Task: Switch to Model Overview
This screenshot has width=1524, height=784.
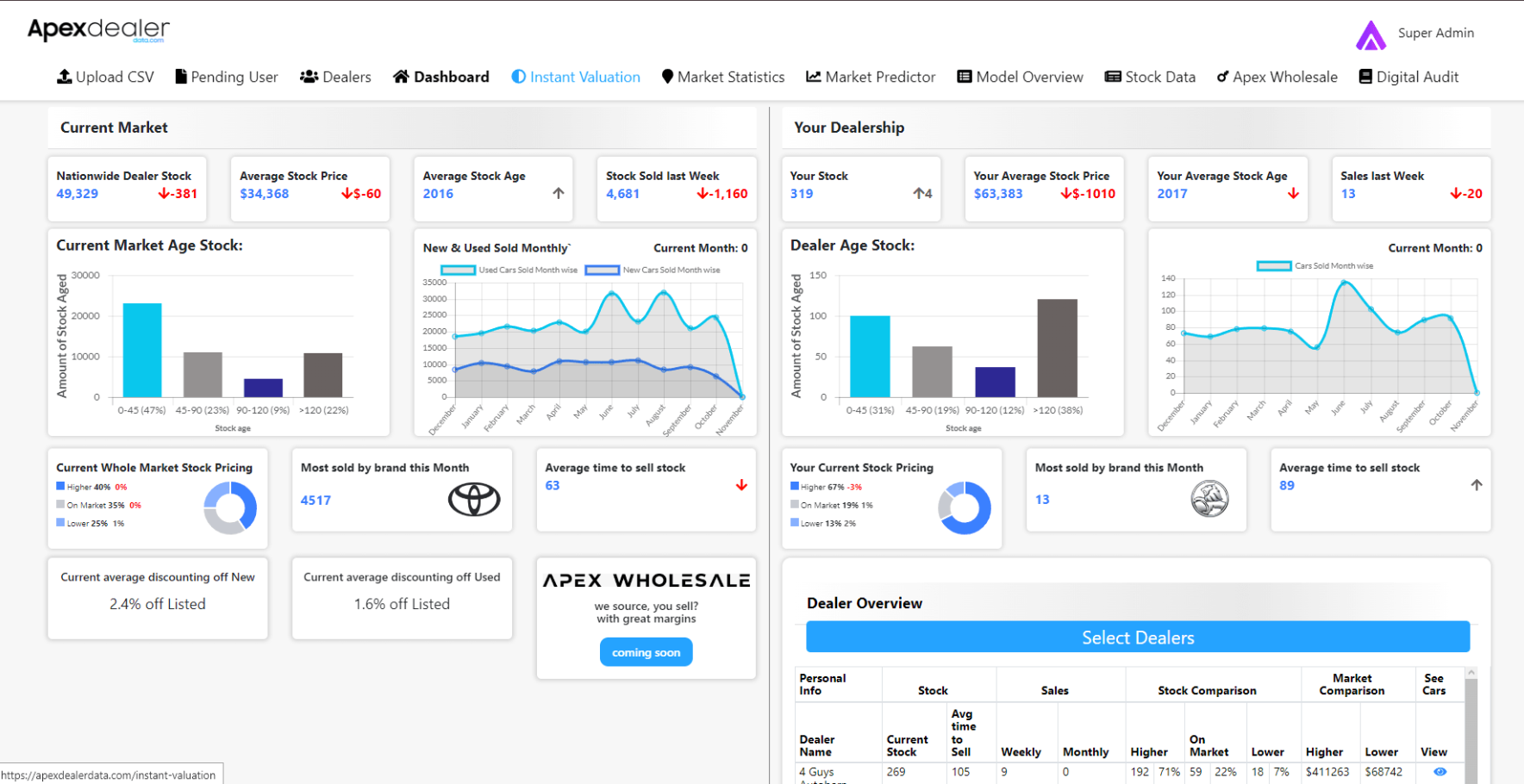Action: (x=1020, y=77)
